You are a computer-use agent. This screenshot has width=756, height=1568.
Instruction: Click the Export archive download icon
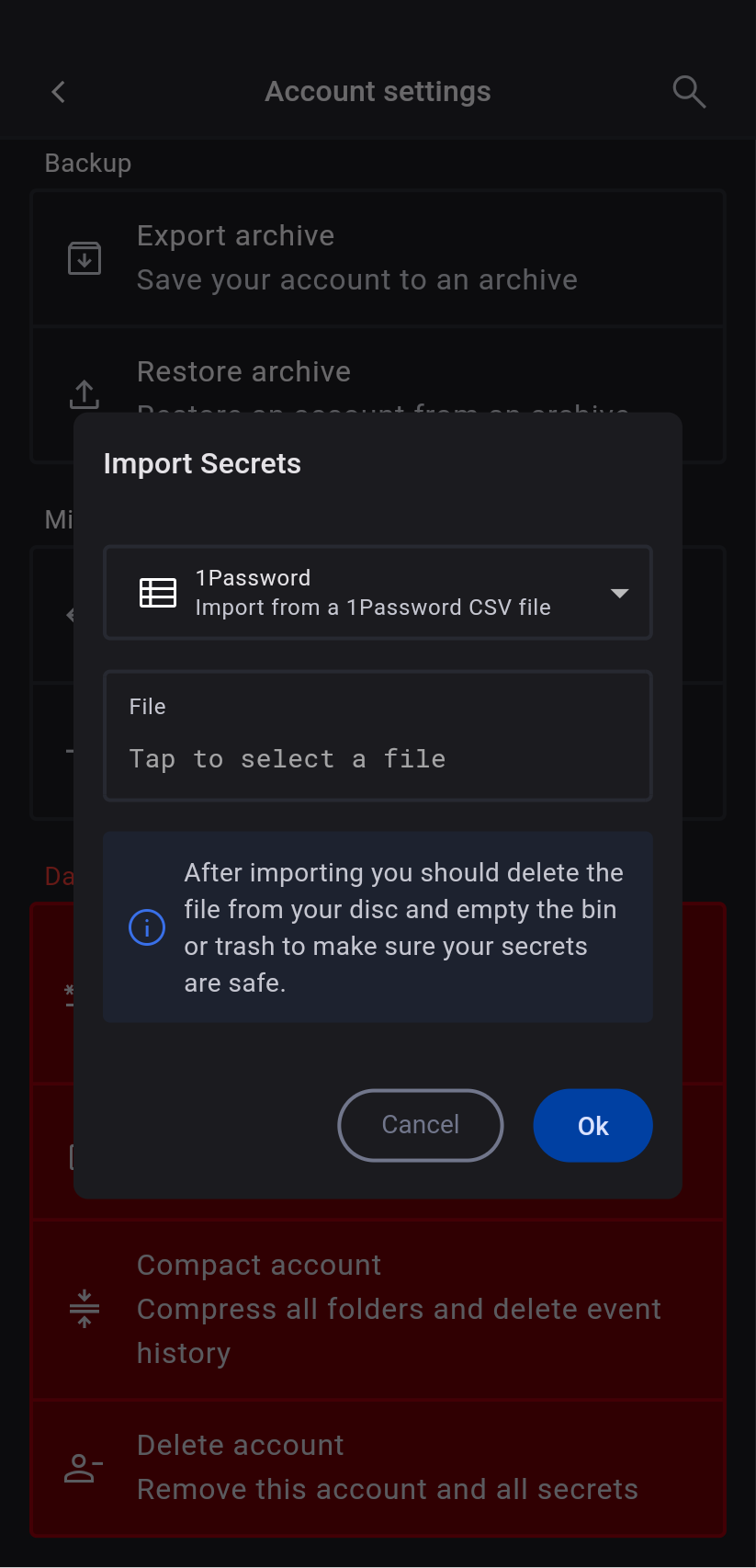(85, 258)
